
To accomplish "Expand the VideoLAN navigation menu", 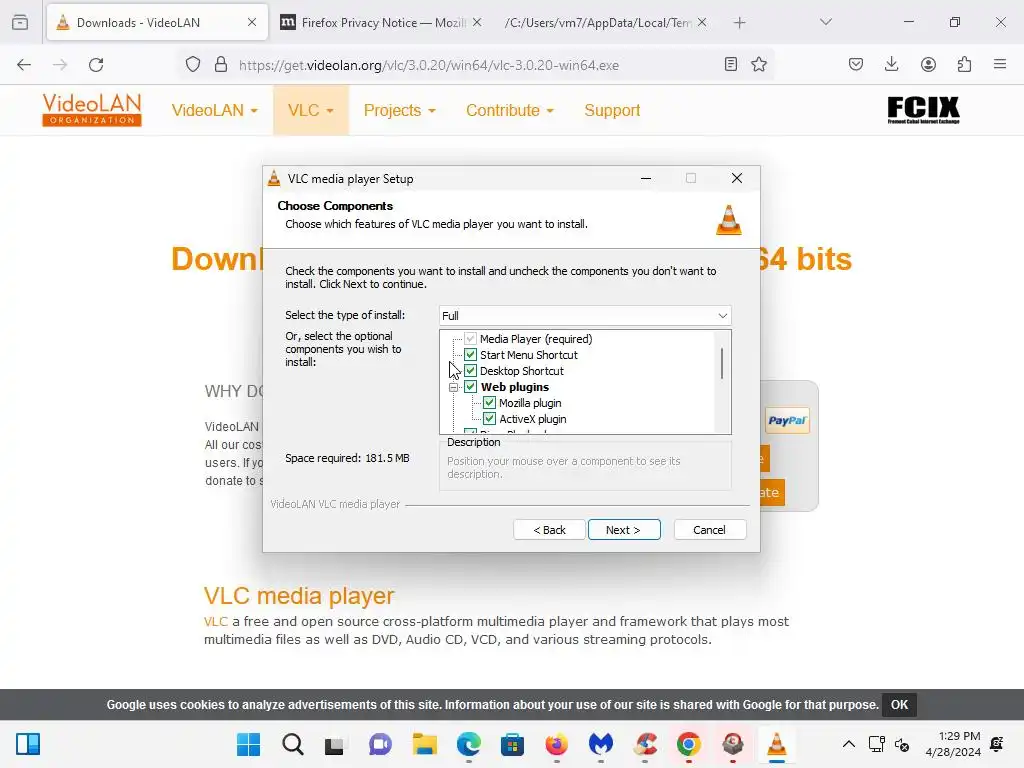I will tap(214, 110).
